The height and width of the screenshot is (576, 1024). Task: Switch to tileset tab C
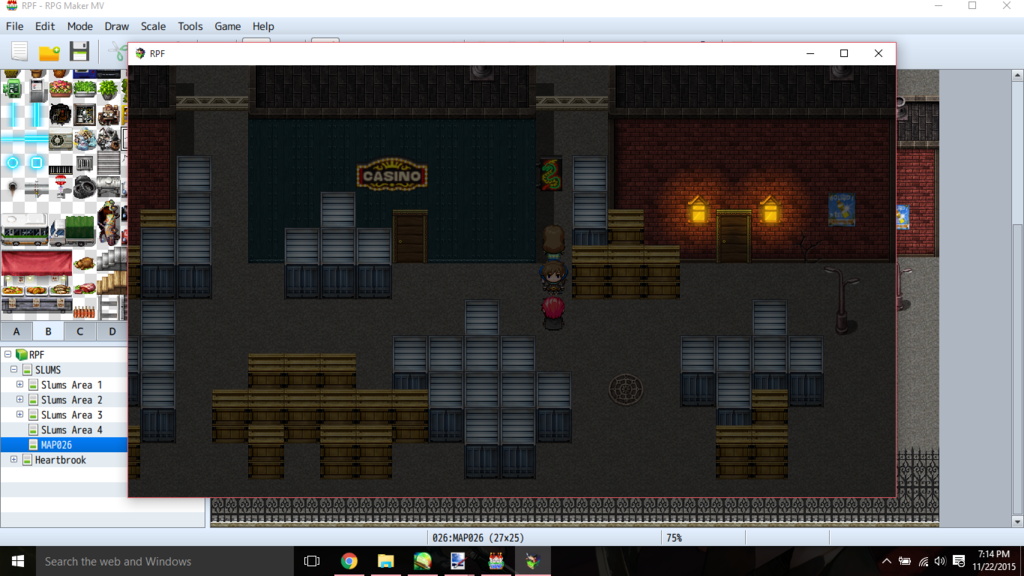click(x=80, y=331)
